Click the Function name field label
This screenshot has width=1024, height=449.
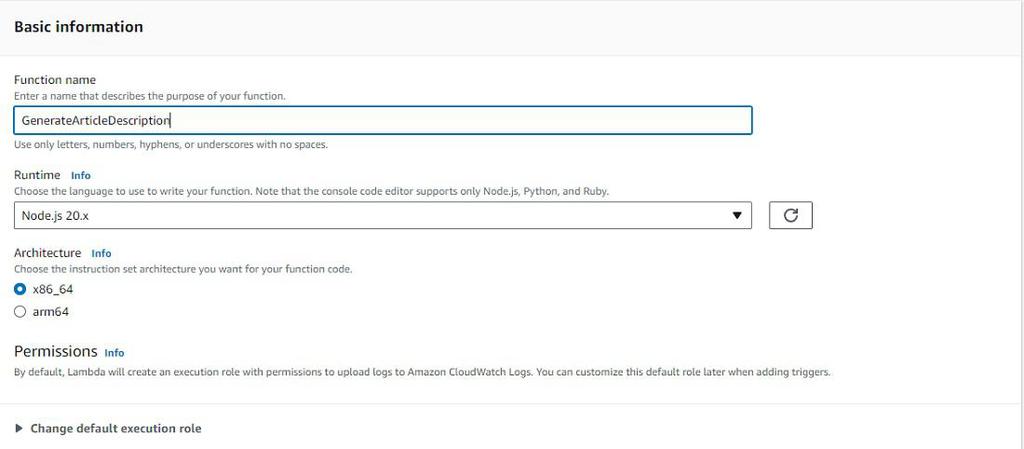coord(55,79)
